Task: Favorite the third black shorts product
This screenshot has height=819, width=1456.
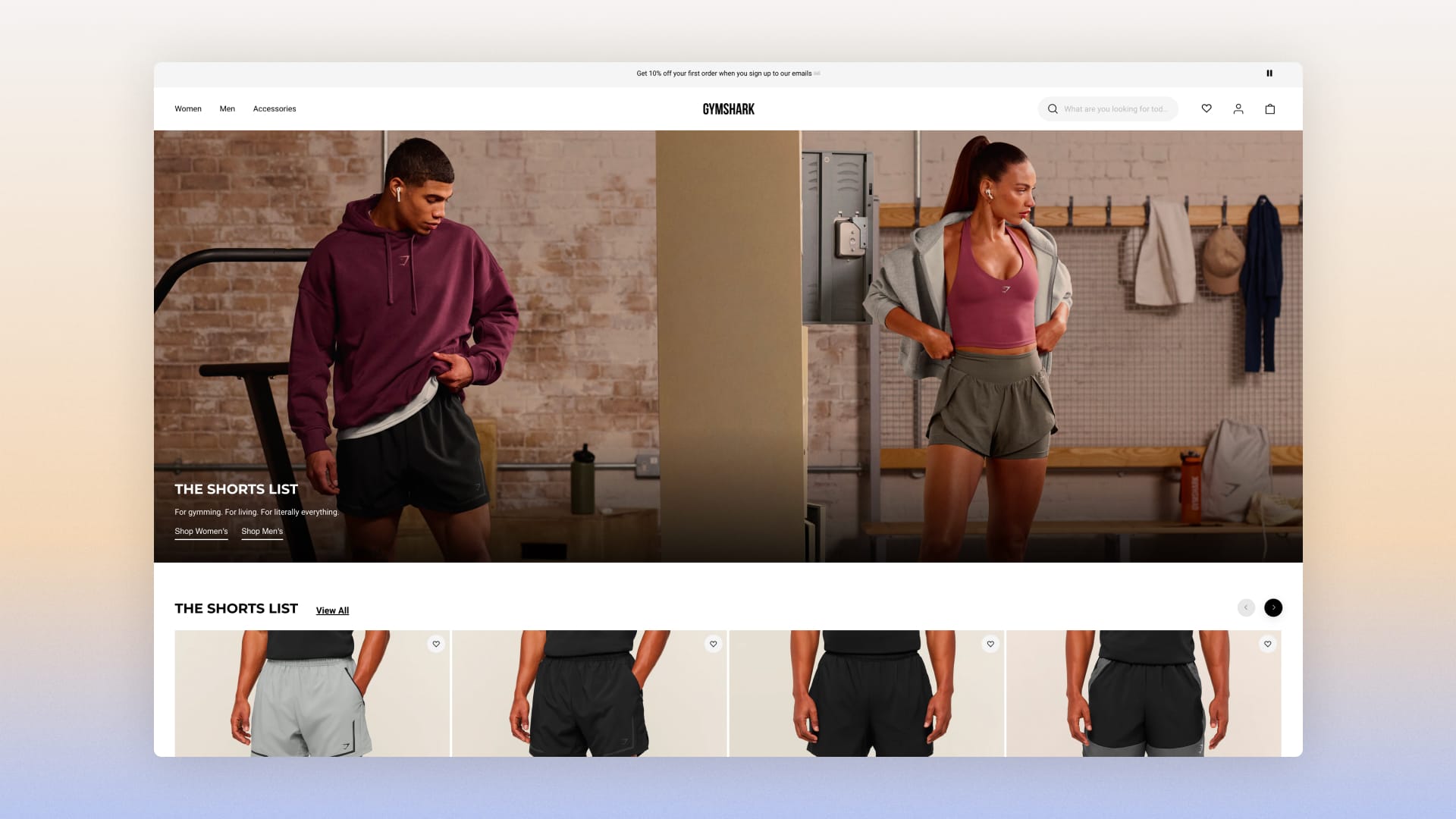Action: point(990,644)
